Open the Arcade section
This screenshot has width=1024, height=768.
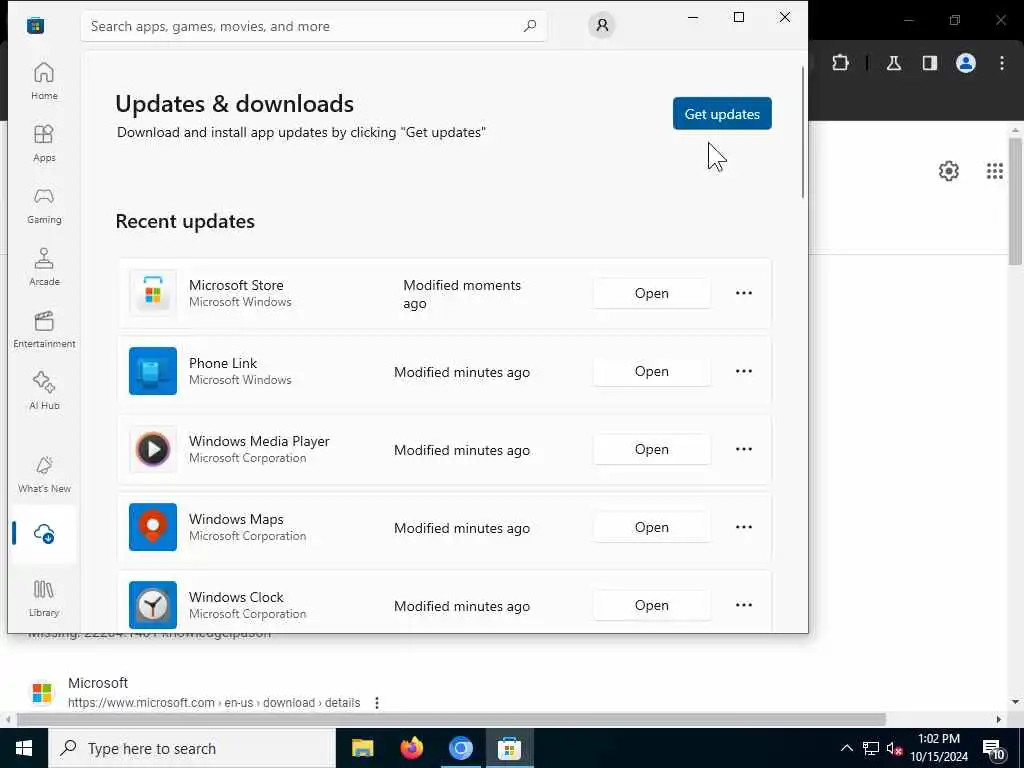click(44, 267)
